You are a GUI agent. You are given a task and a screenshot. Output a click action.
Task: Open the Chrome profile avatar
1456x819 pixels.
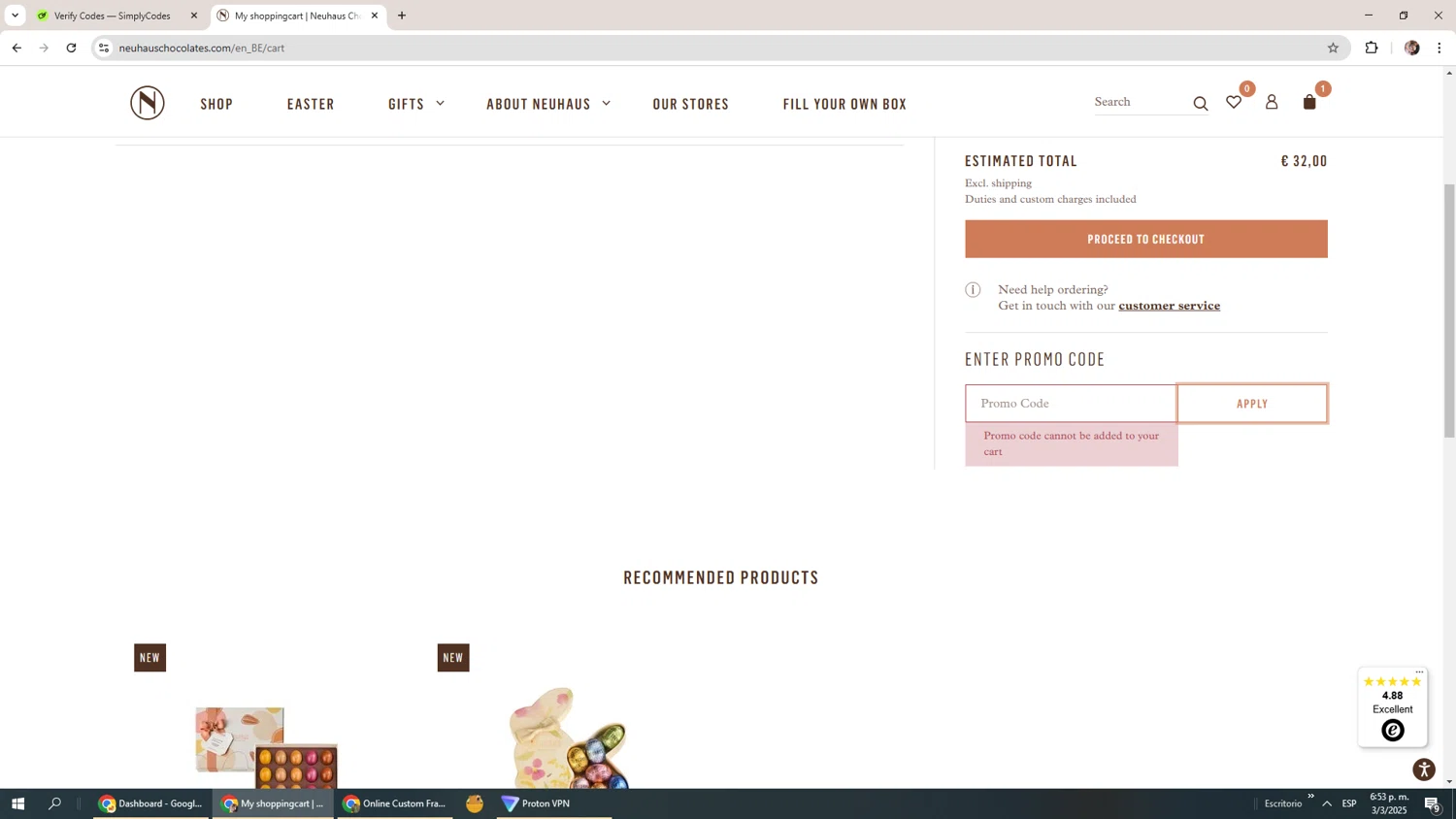pyautogui.click(x=1412, y=48)
